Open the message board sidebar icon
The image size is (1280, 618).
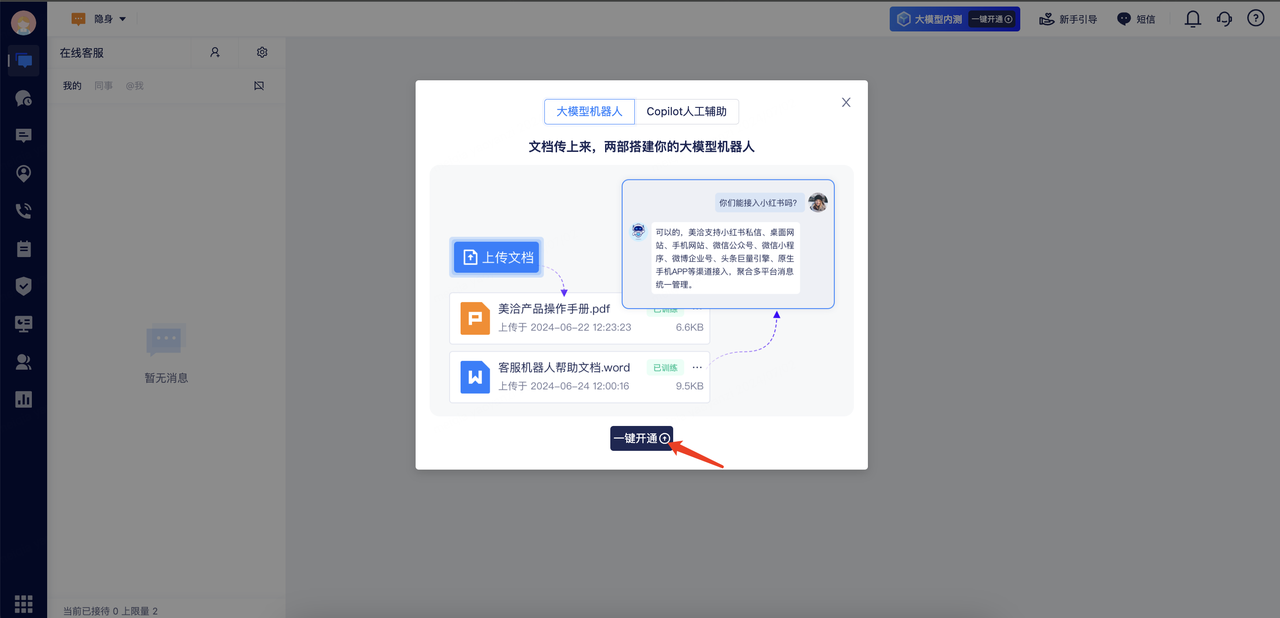click(x=24, y=136)
